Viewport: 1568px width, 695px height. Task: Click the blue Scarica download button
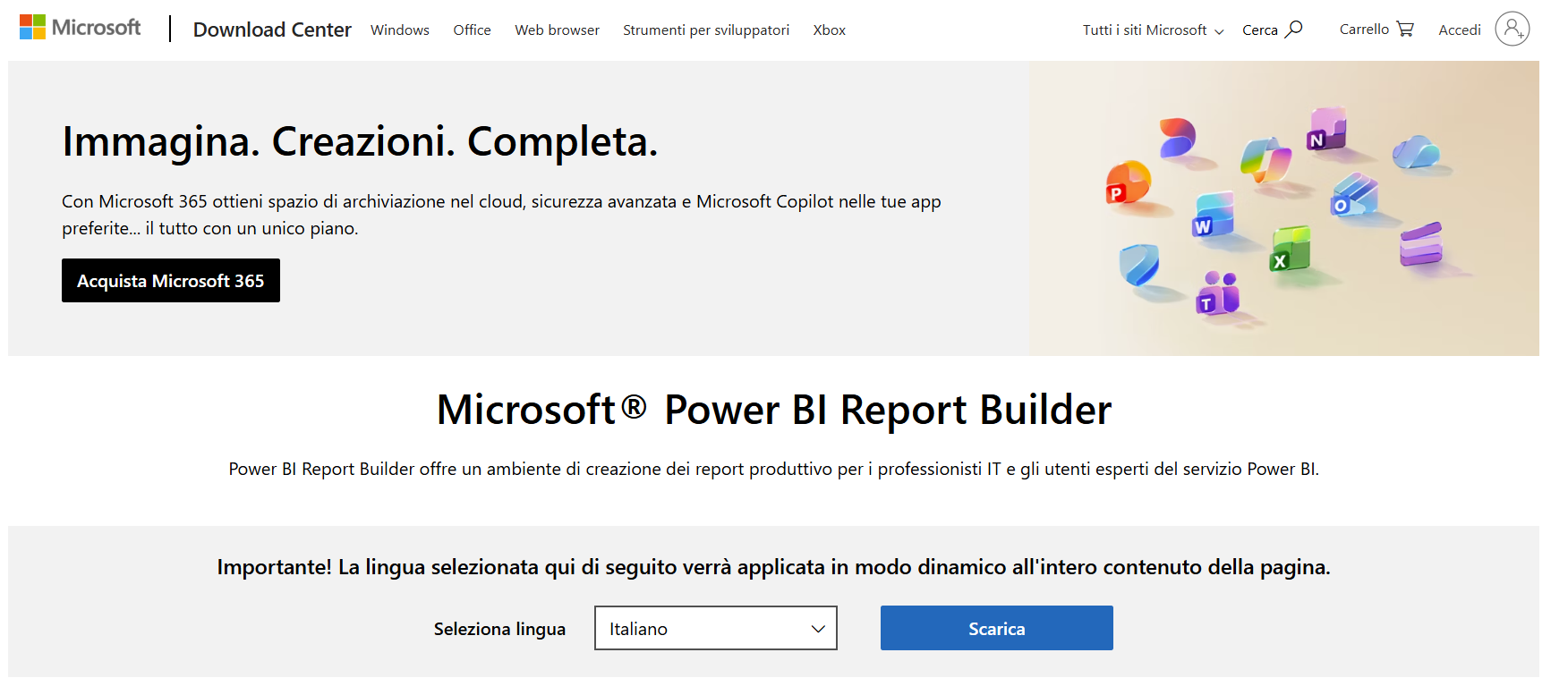coord(997,628)
